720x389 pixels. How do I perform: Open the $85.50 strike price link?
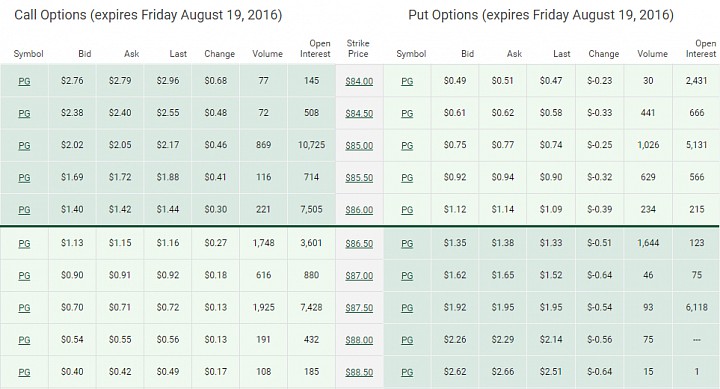[359, 178]
